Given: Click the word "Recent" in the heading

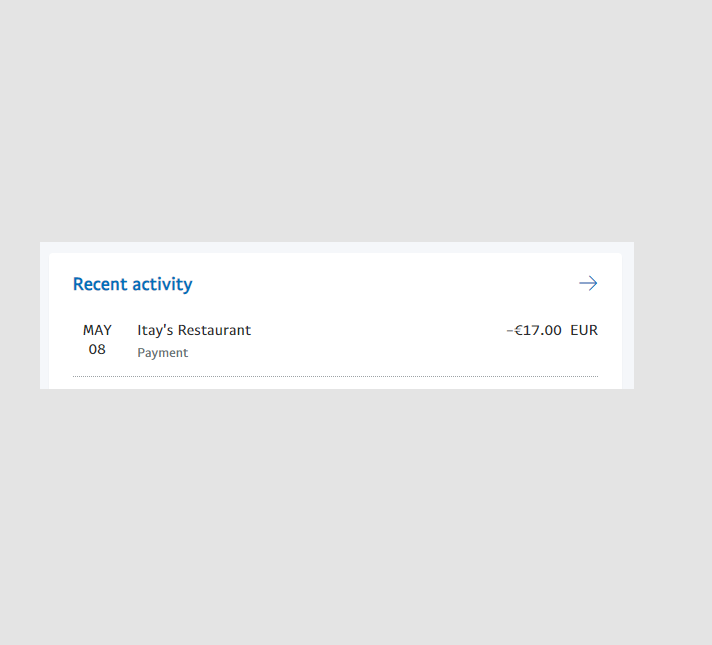Looking at the screenshot, I should 100,284.
